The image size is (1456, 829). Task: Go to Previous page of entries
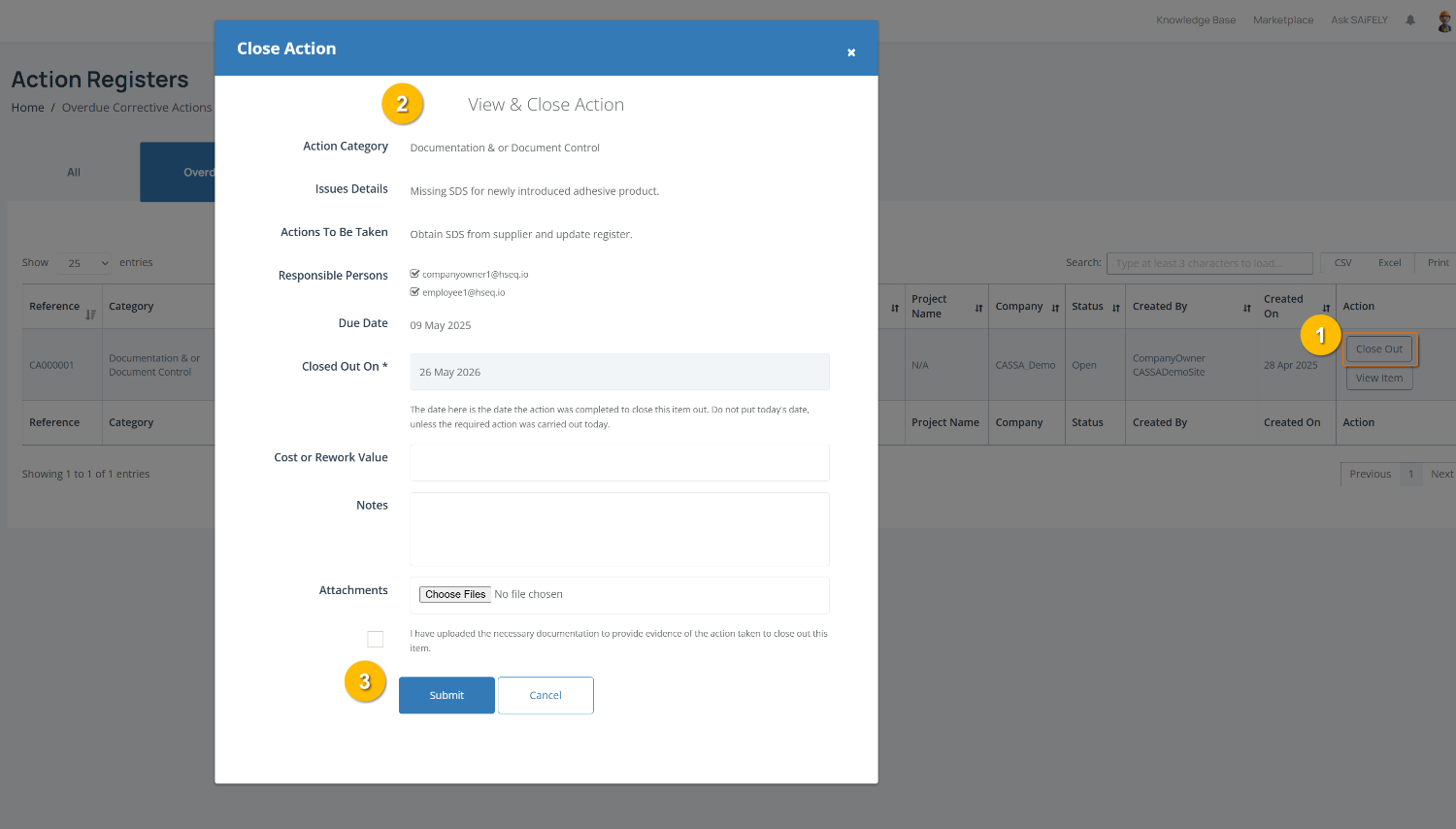(1370, 474)
